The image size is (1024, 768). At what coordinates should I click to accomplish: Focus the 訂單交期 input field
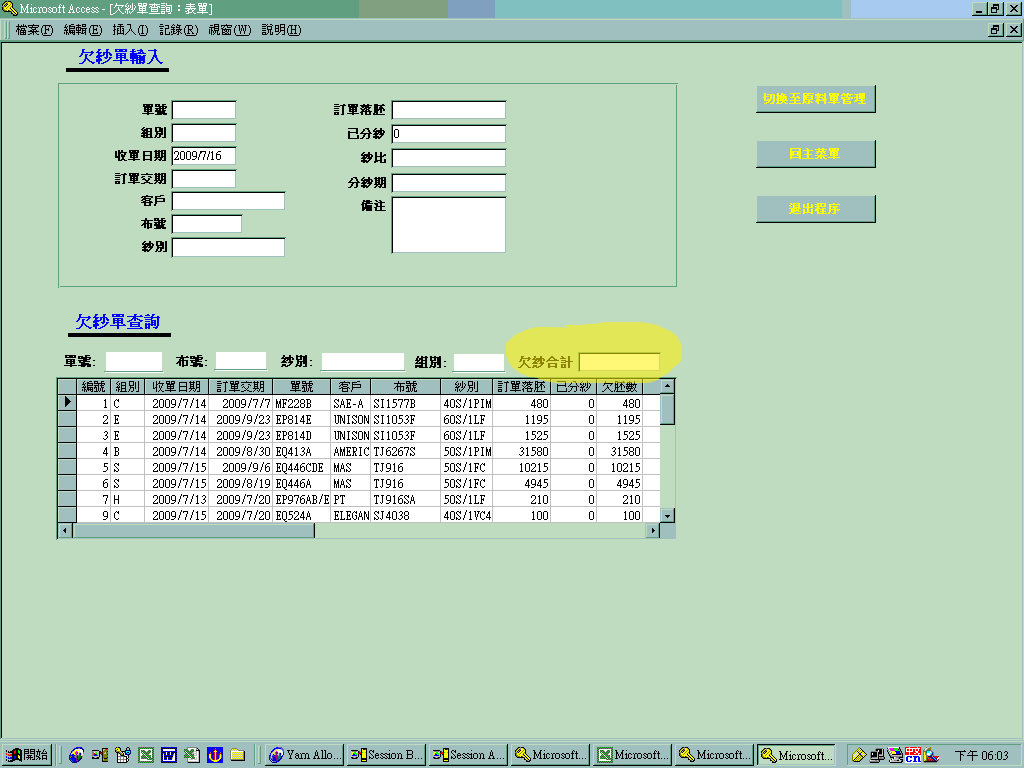click(204, 178)
